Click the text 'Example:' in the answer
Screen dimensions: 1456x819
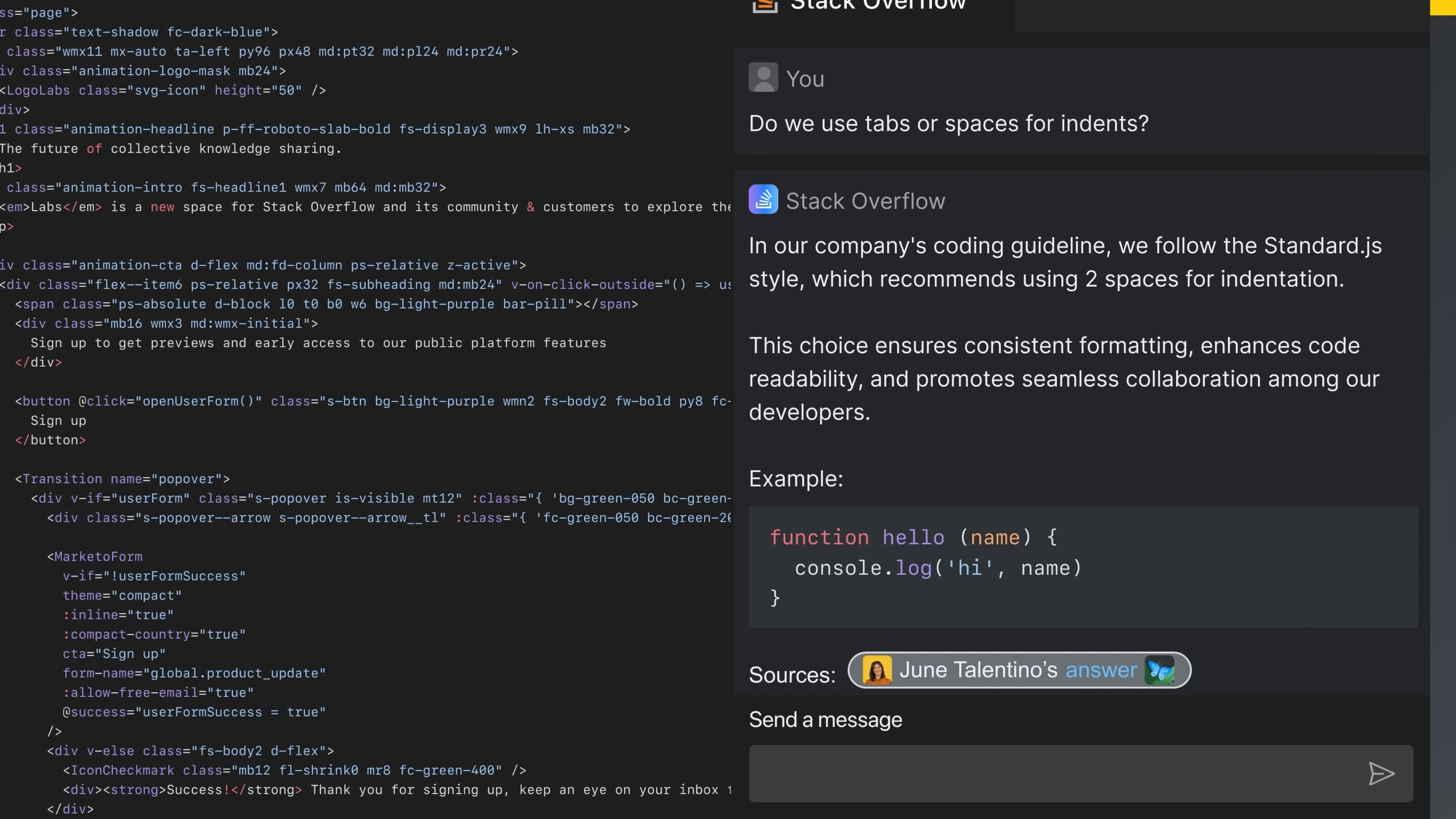[796, 479]
